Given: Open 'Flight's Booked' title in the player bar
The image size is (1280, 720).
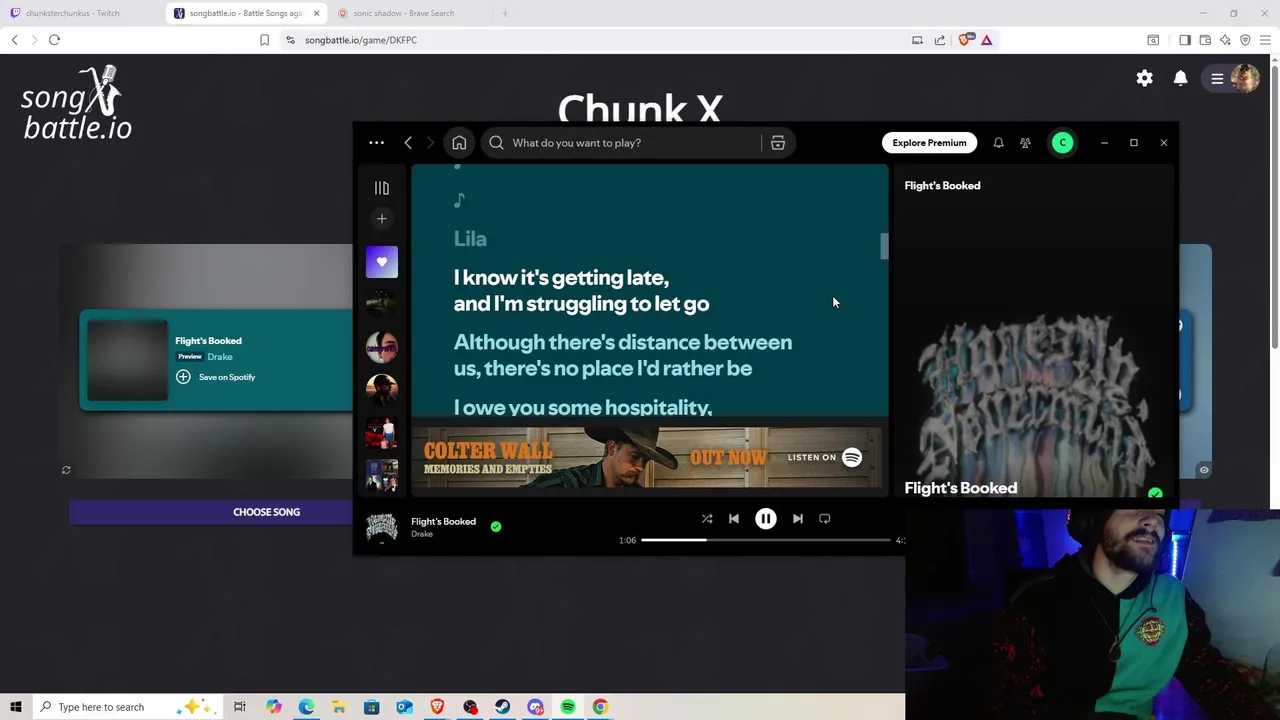Looking at the screenshot, I should (443, 521).
